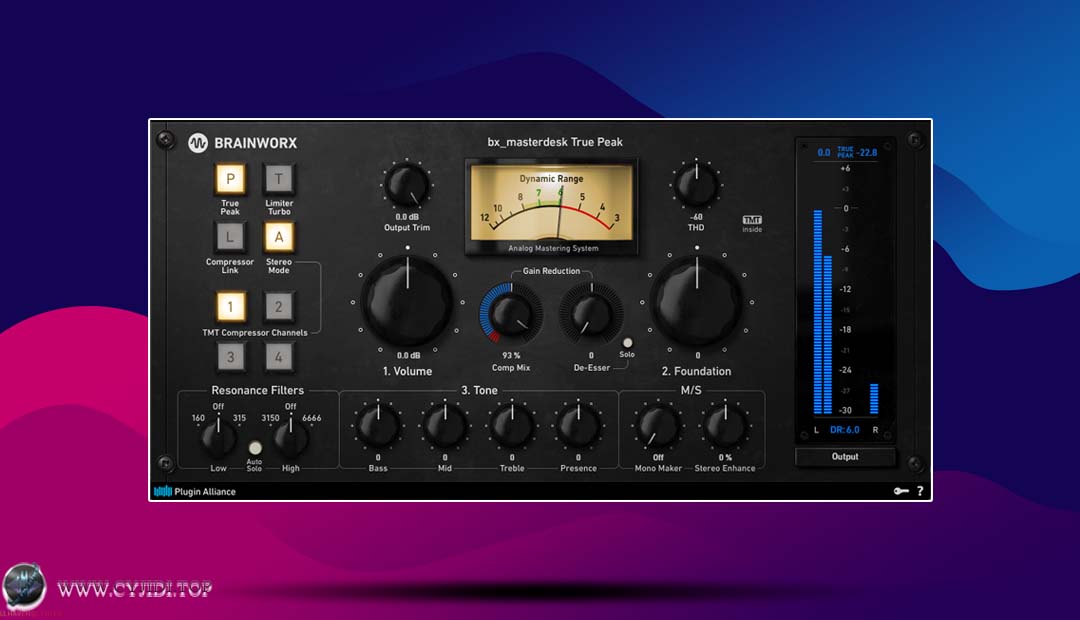This screenshot has height=620, width=1080.
Task: Click the 0.0 true peak readout
Action: 824,152
